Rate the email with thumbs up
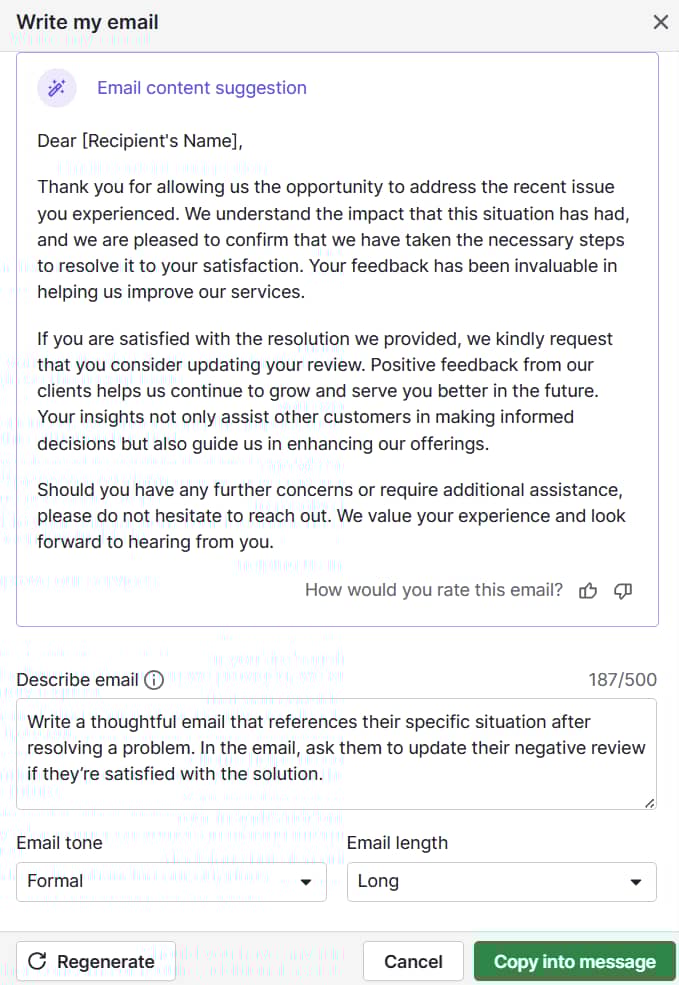 [x=588, y=591]
